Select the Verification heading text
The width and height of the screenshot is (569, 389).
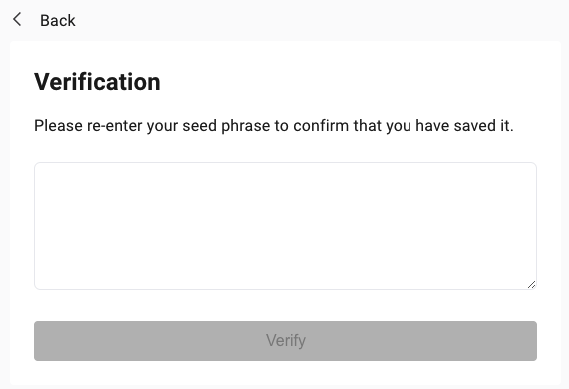97,82
